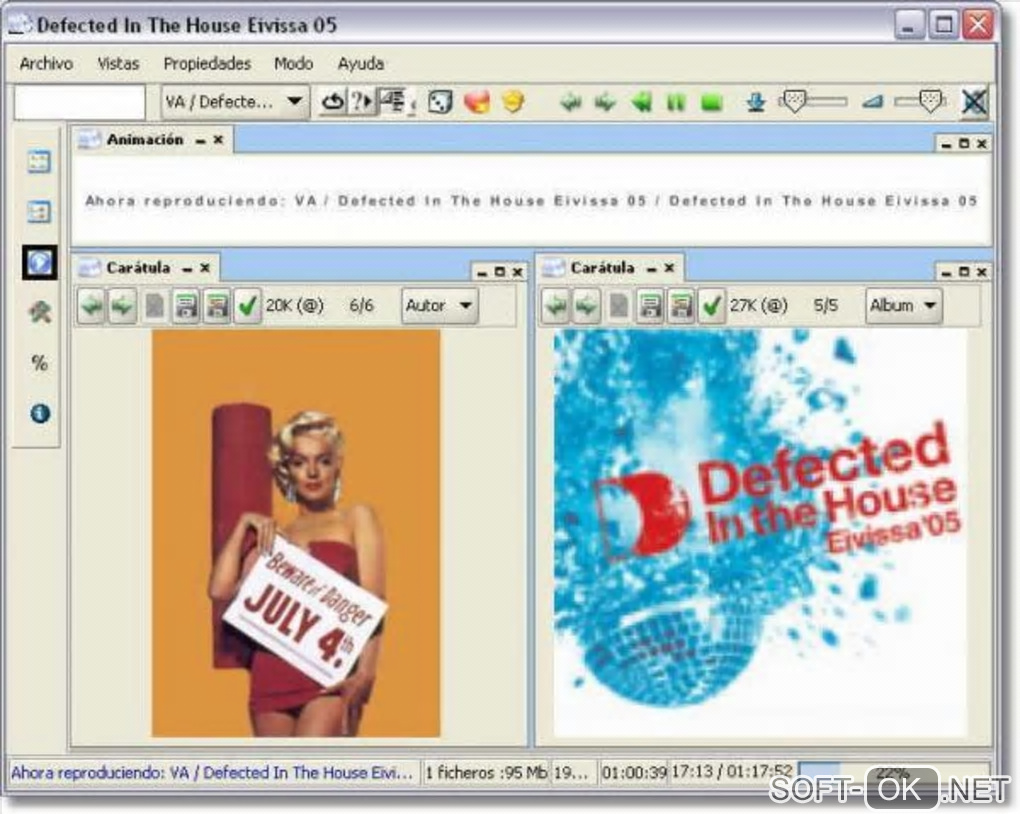The height and width of the screenshot is (814, 1020).
Task: Click the tools hammer icon in sidebar
Action: tap(39, 313)
